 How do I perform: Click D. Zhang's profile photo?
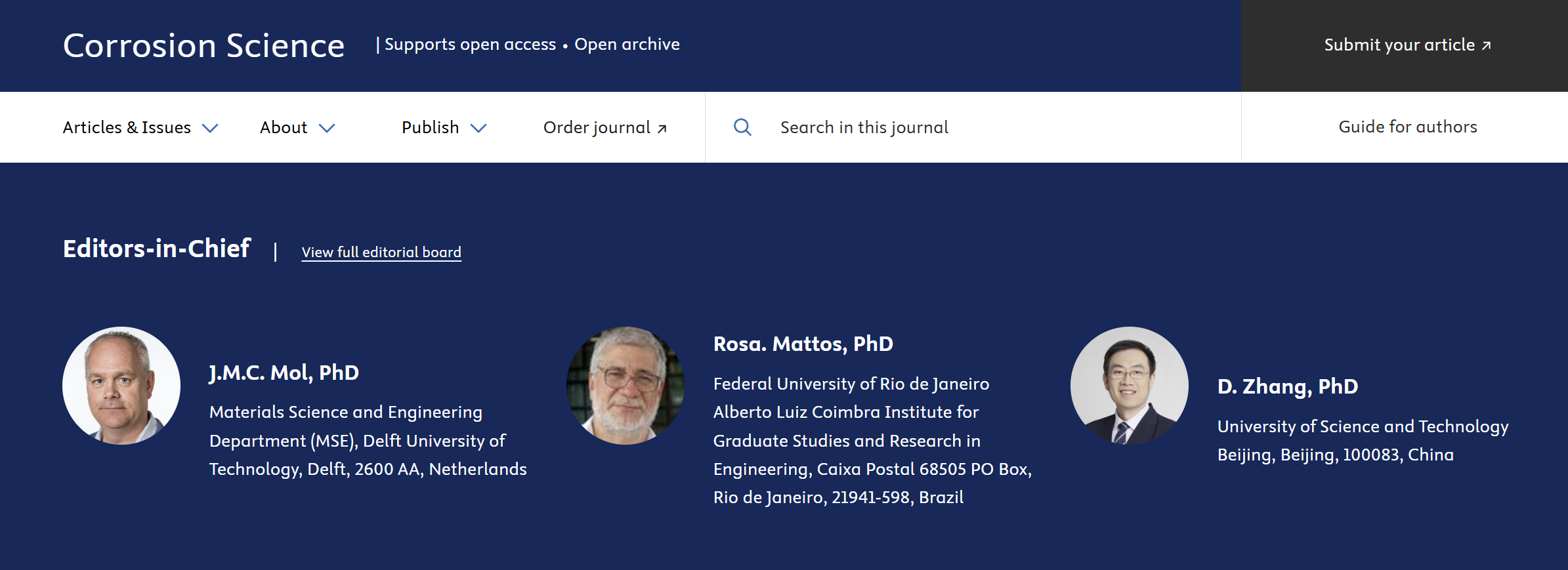coord(1130,386)
